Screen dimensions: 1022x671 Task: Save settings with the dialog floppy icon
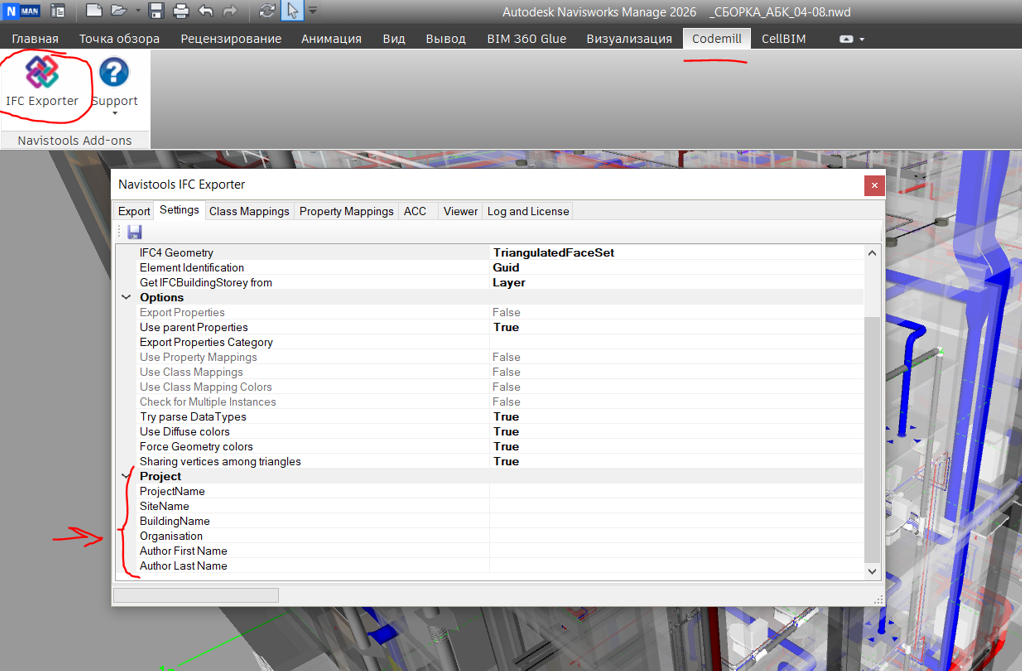(135, 232)
